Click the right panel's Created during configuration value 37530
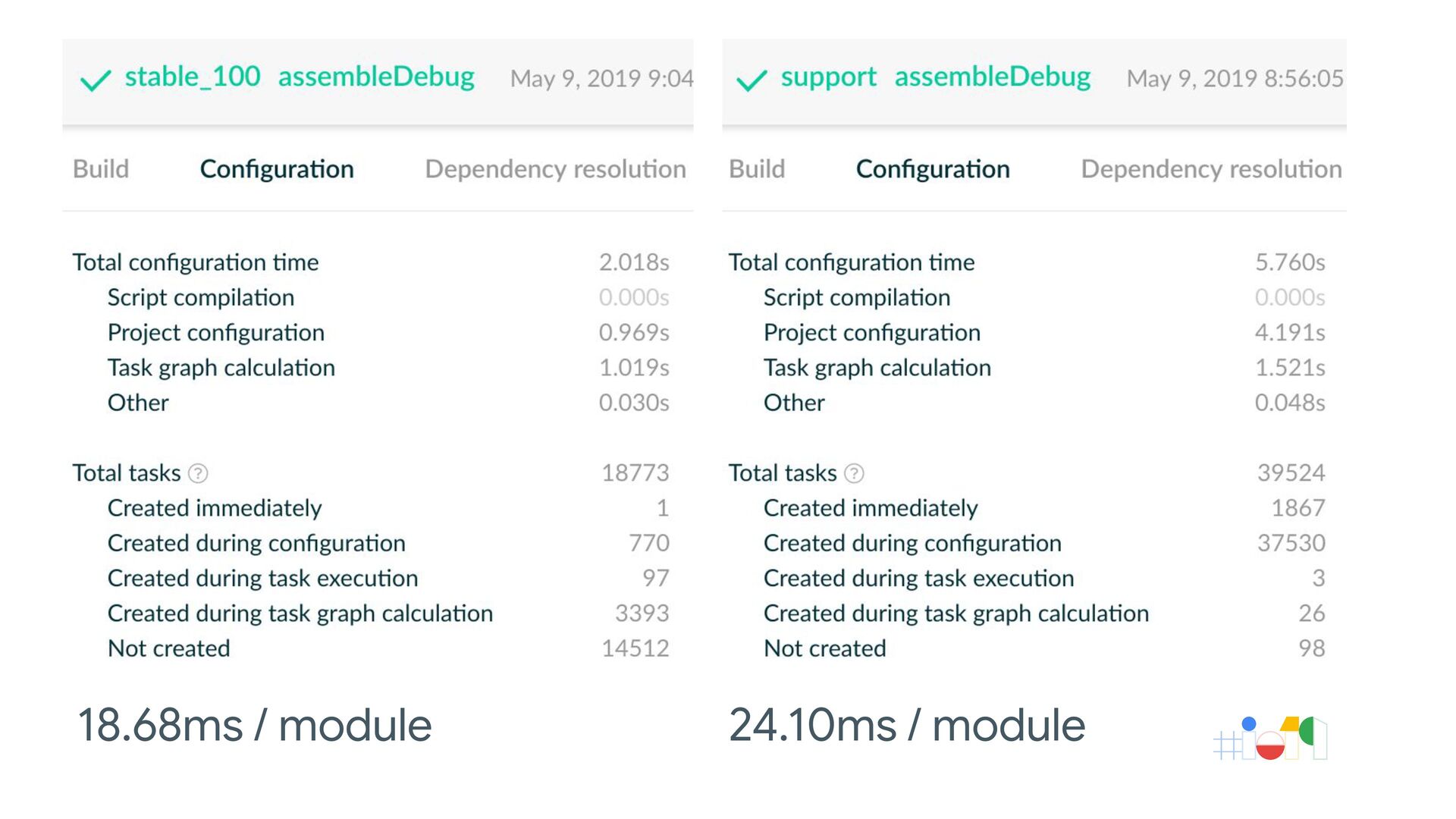 pyautogui.click(x=1291, y=544)
